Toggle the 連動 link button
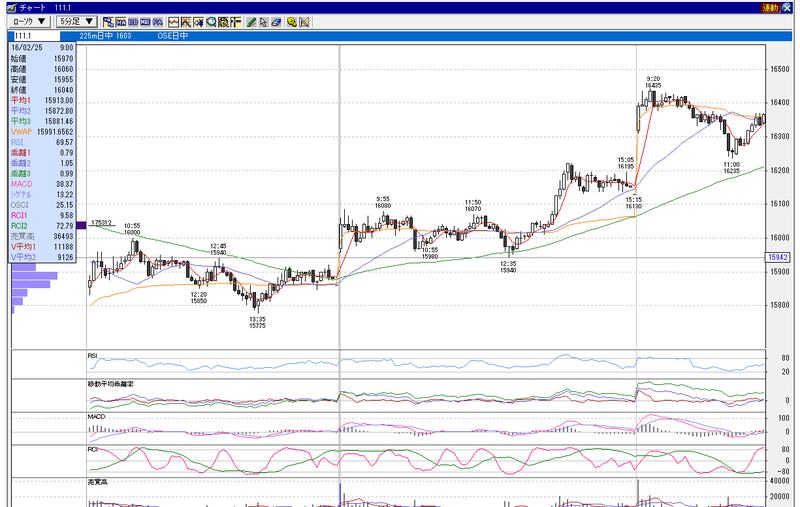 (770, 8)
